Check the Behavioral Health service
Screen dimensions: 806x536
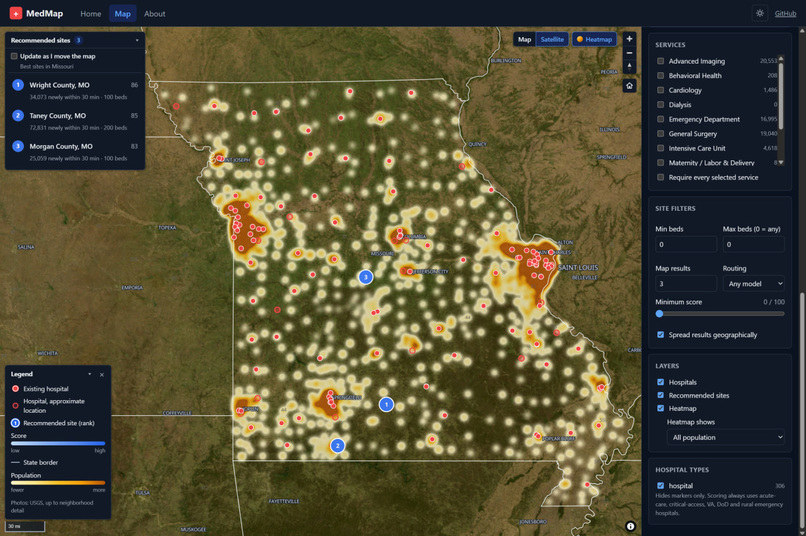click(661, 76)
